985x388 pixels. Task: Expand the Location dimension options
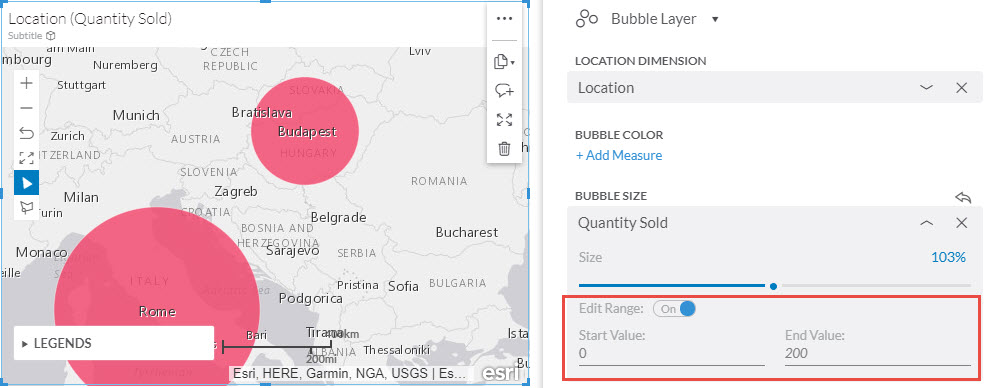(927, 88)
